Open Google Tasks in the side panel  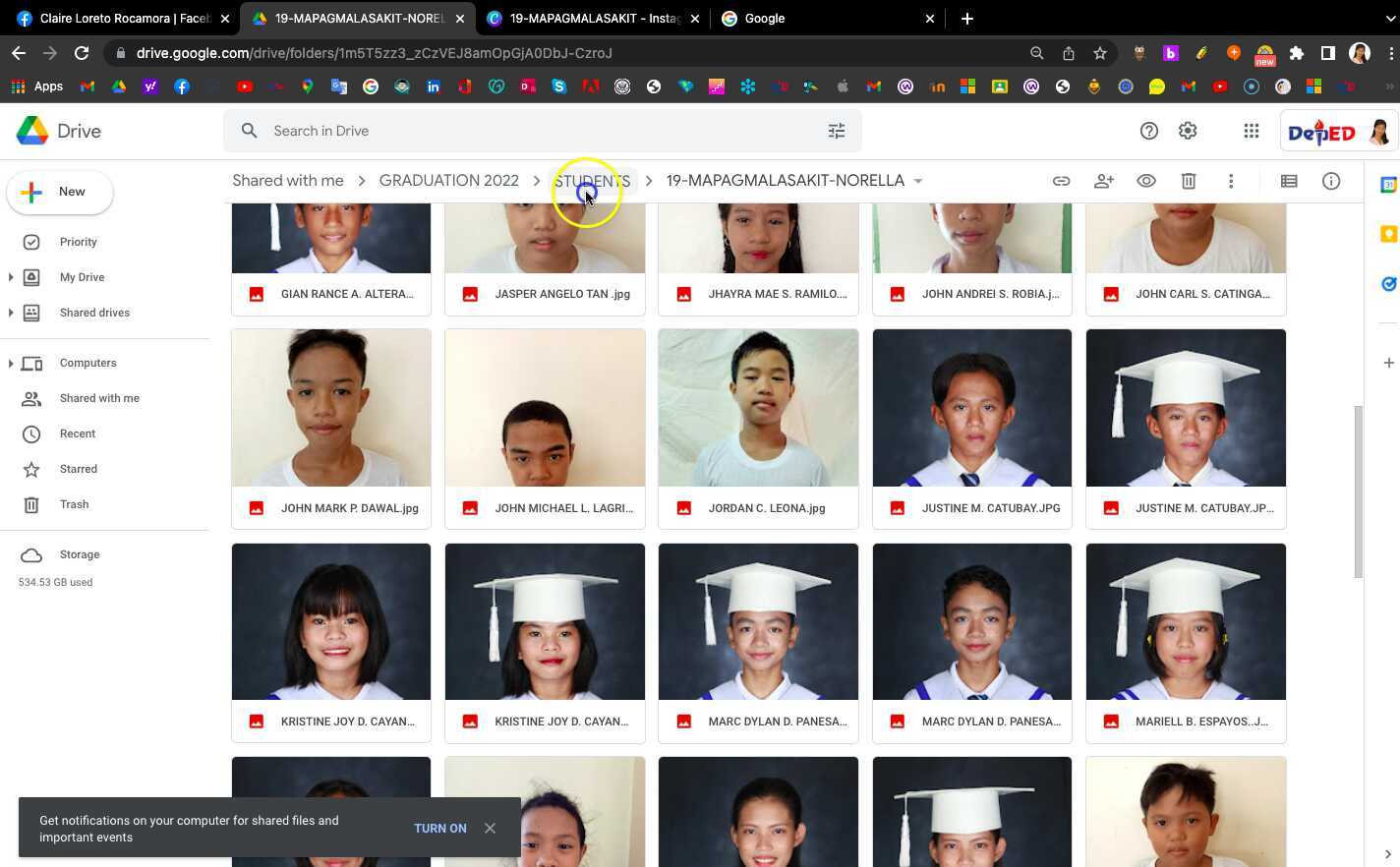coord(1388,284)
